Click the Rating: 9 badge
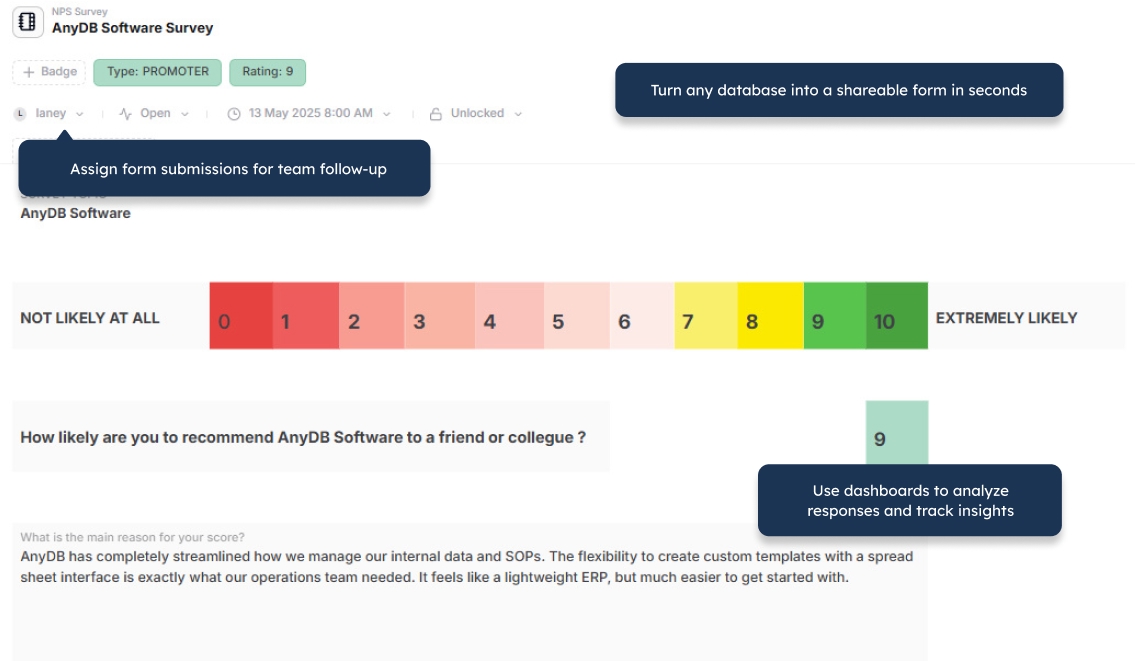Screen dimensions: 1136x661 267,72
